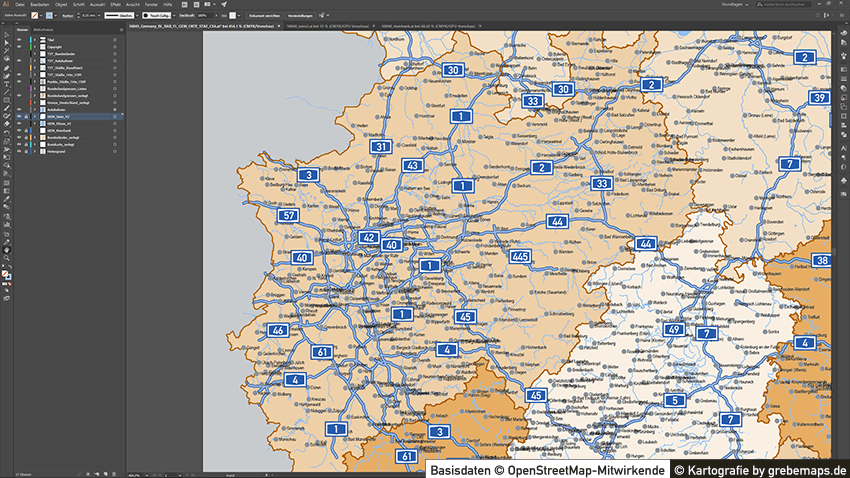Hide the Hintergrund layer
Viewport: 850px width, 478px height.
click(18, 153)
